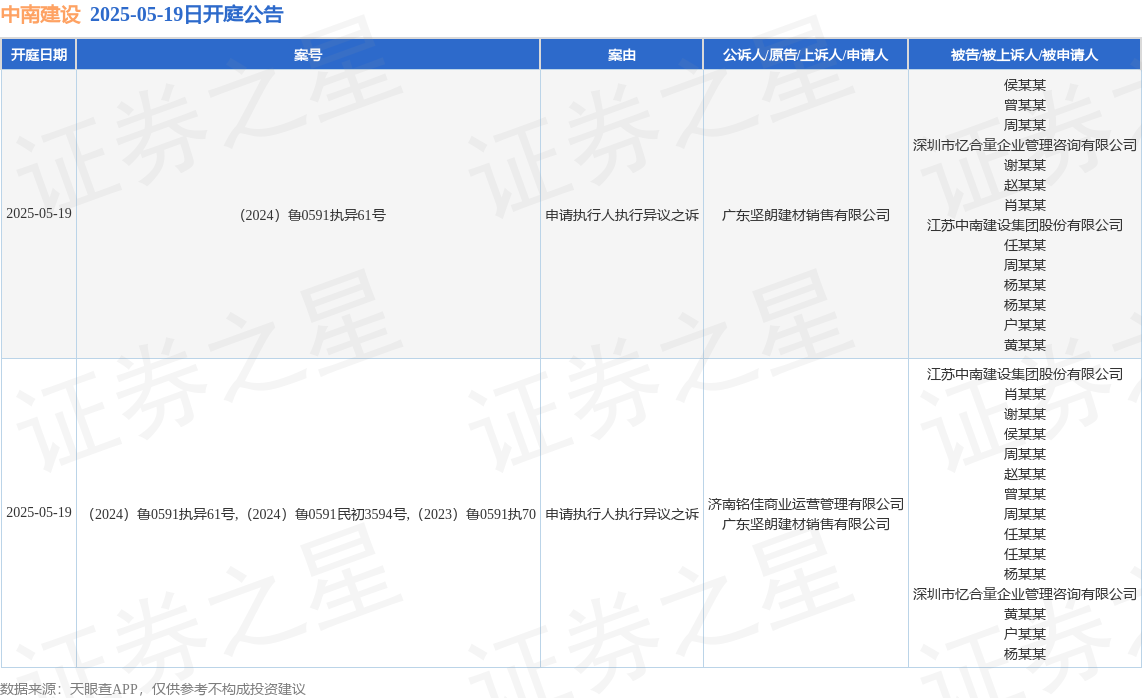Select defendant 赵某某 in the first case row
The image size is (1142, 698).
(1025, 185)
